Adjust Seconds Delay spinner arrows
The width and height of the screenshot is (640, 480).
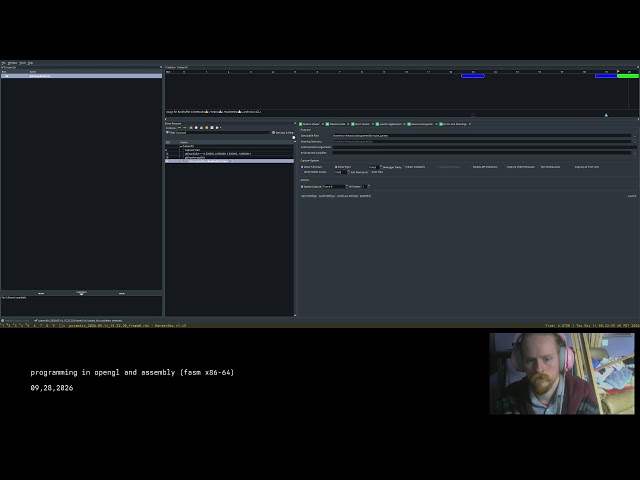click(381, 167)
